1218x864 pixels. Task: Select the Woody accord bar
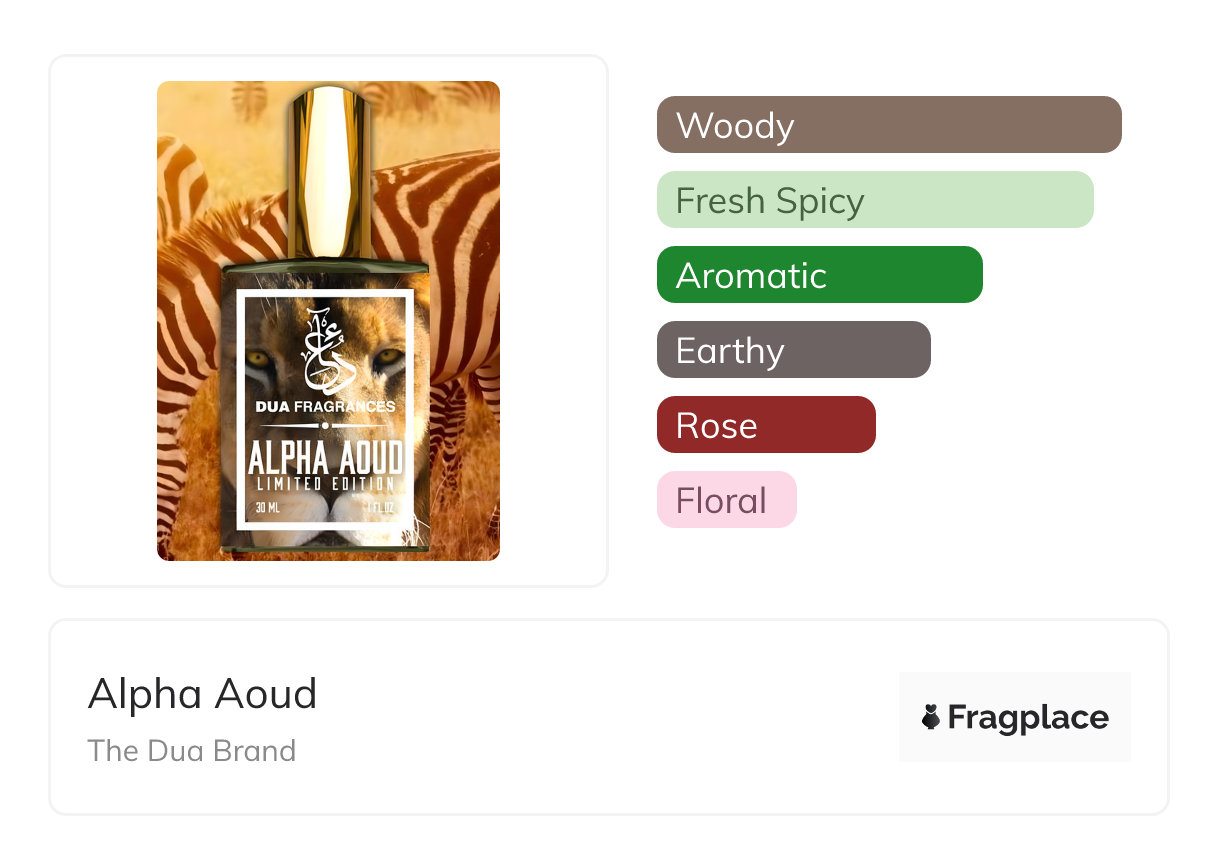(889, 125)
